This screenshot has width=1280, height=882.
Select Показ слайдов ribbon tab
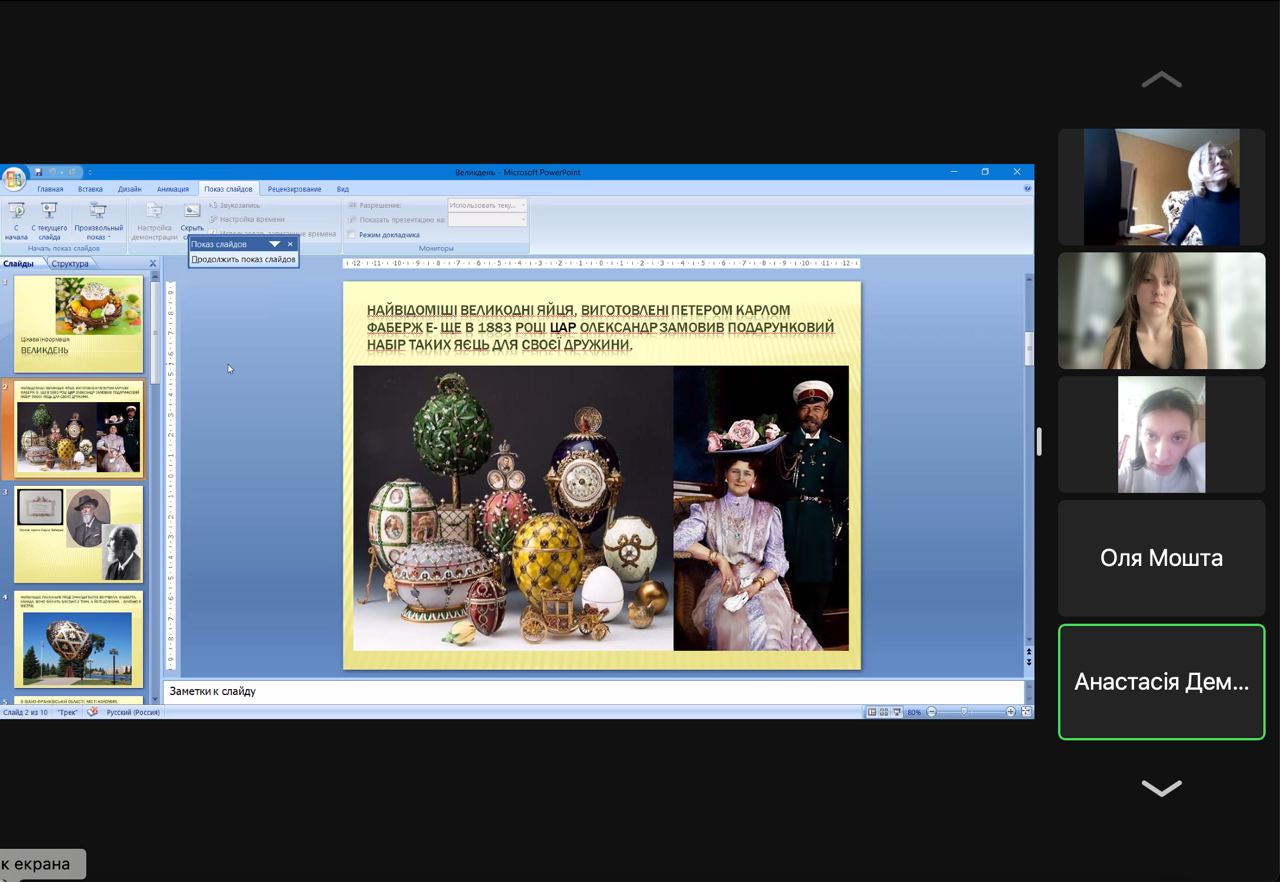pyautogui.click(x=228, y=189)
